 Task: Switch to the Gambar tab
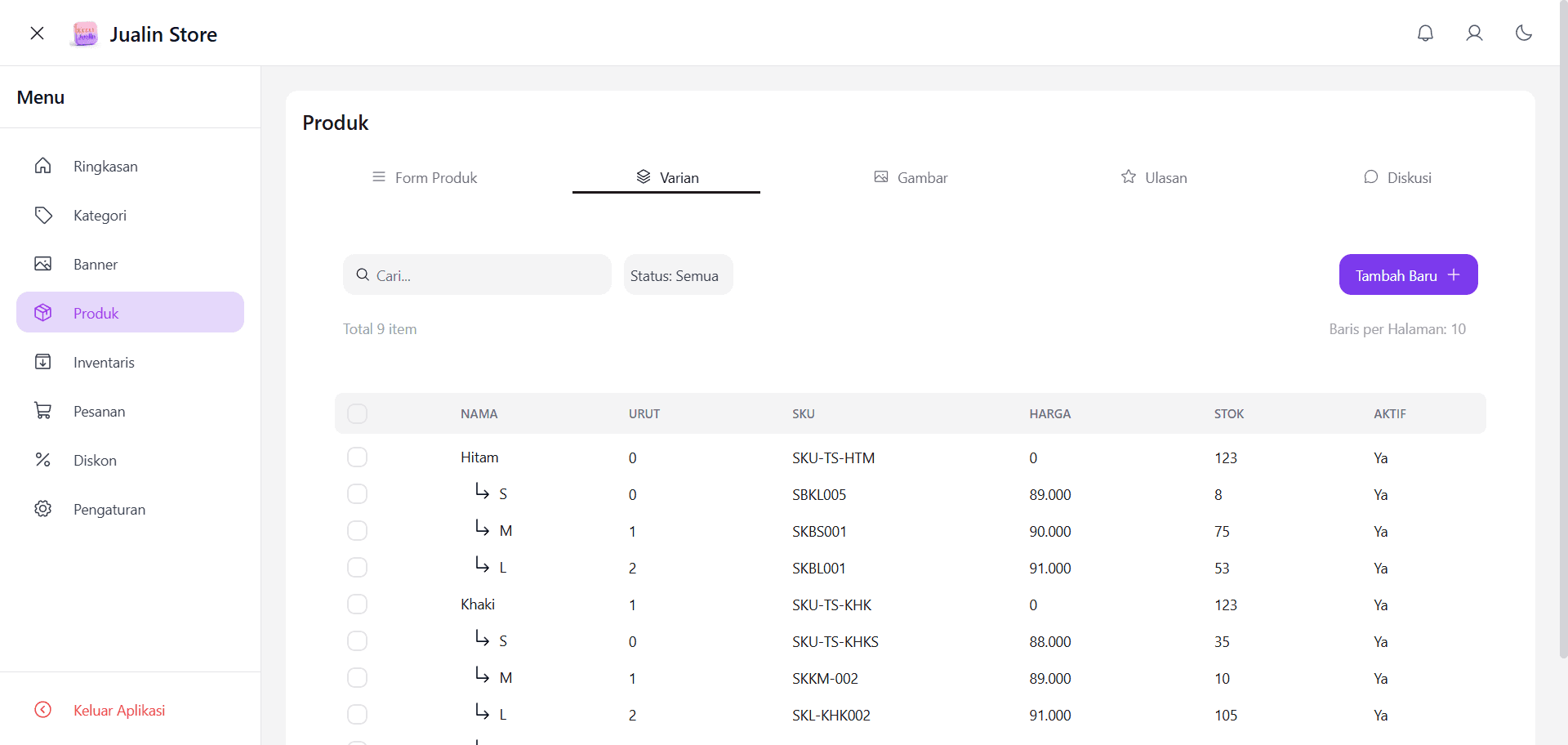click(x=911, y=177)
